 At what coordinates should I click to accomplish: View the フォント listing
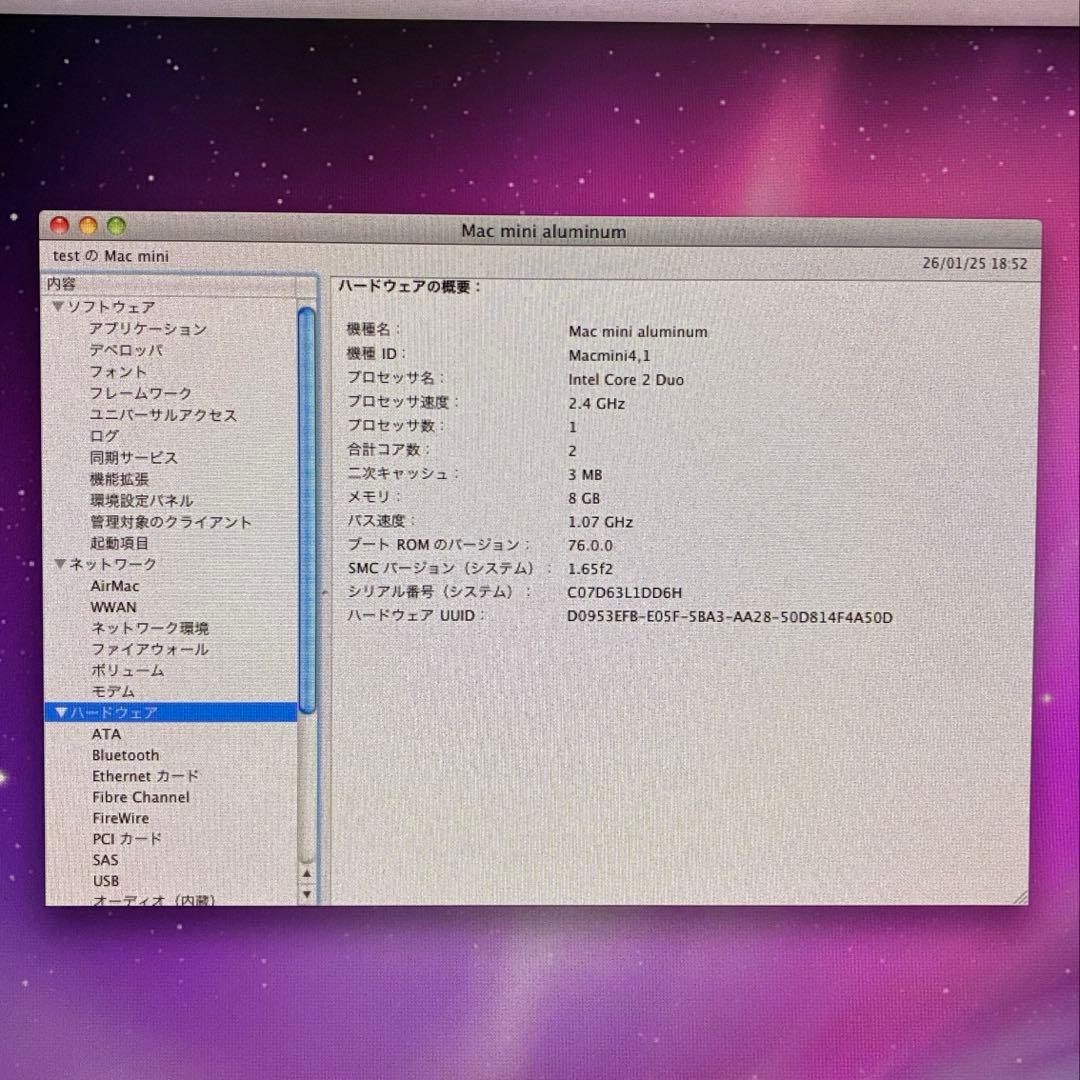pyautogui.click(x=116, y=371)
